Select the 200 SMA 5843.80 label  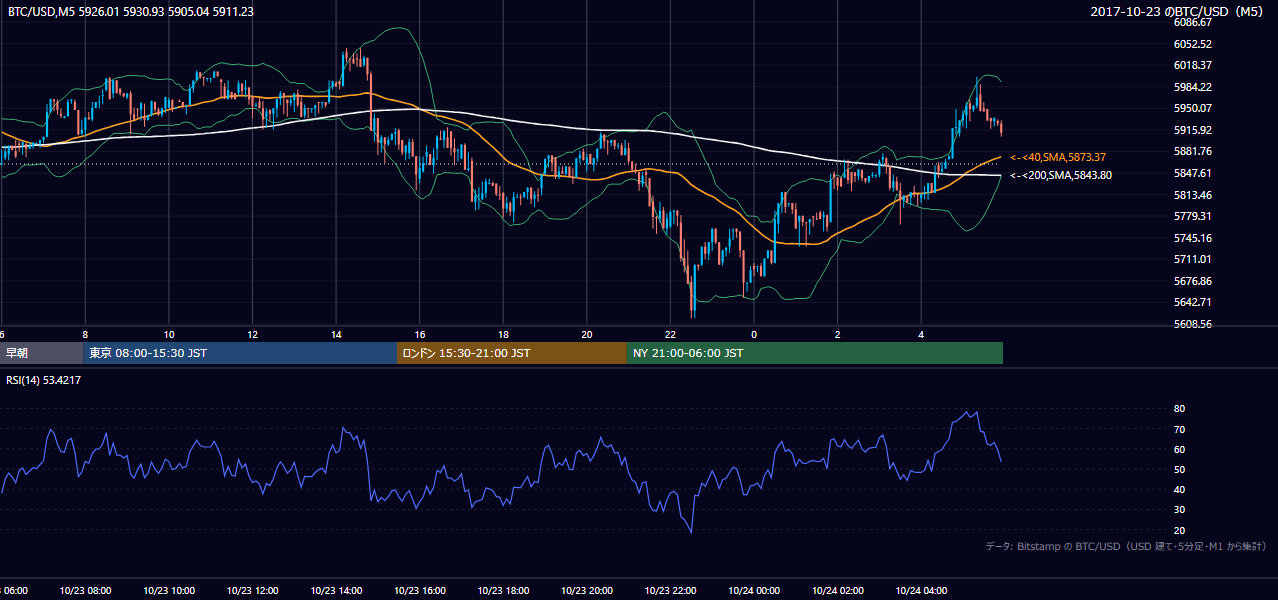[x=1061, y=175]
